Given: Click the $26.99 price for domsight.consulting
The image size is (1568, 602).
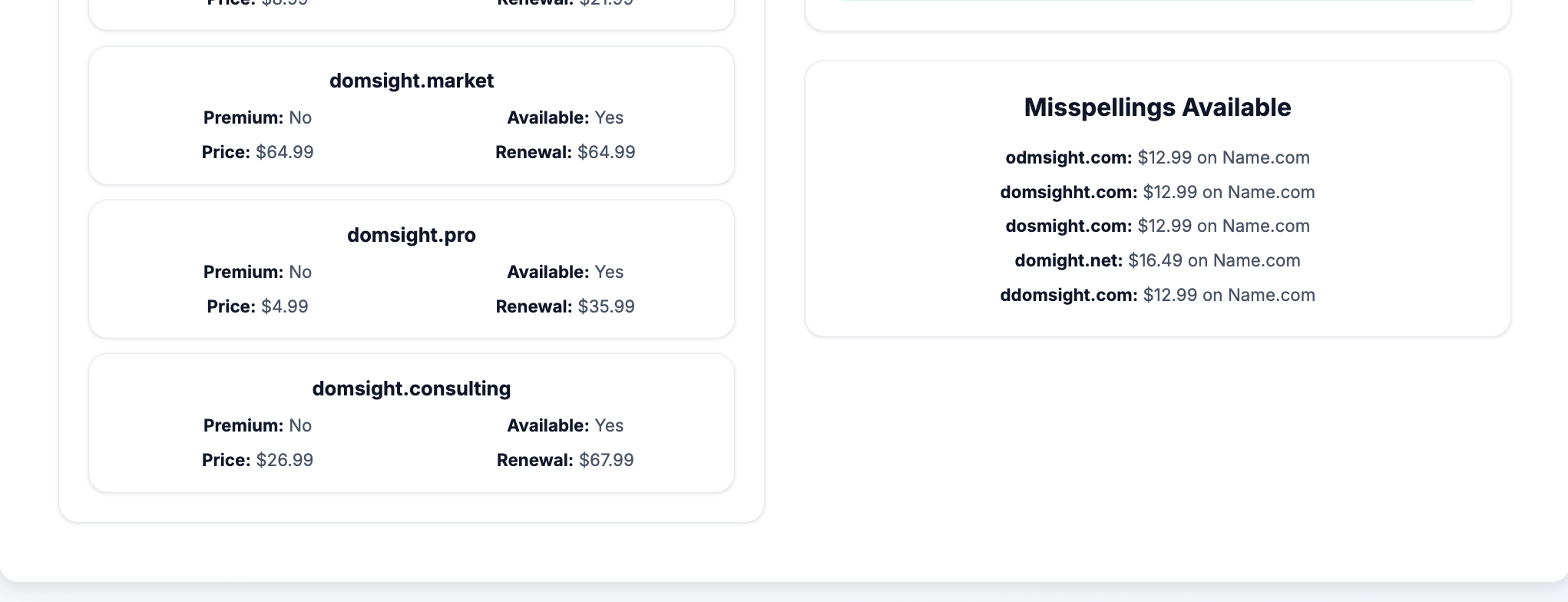Looking at the screenshot, I should 283,459.
